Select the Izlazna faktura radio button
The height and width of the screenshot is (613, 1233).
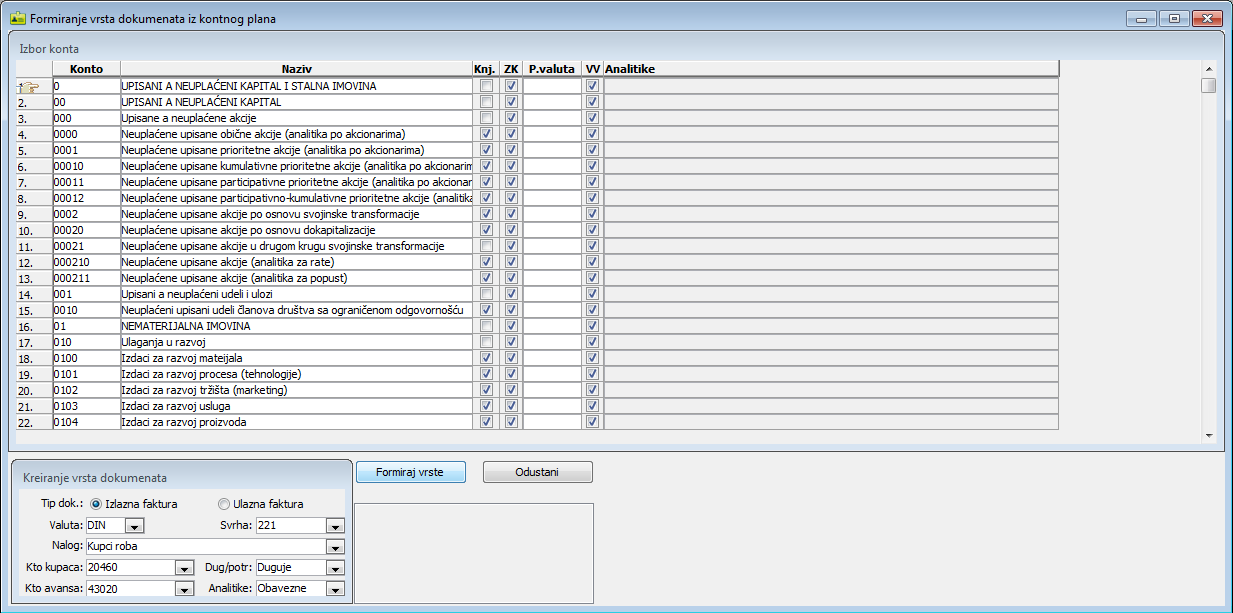click(97, 504)
